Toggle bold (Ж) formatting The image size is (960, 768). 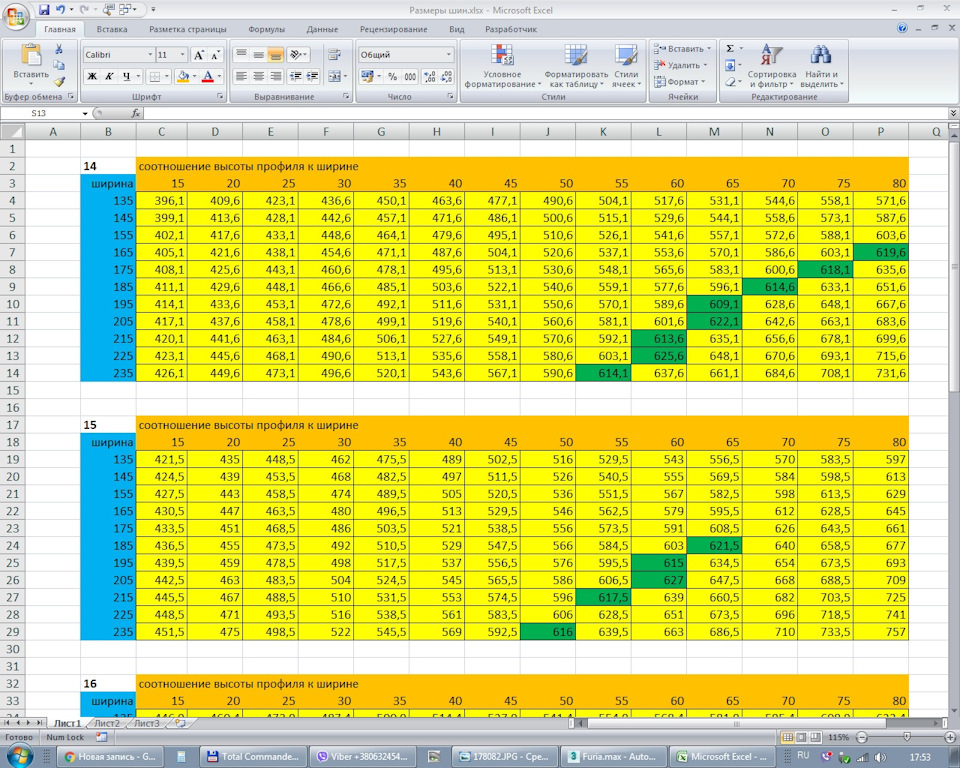point(92,77)
